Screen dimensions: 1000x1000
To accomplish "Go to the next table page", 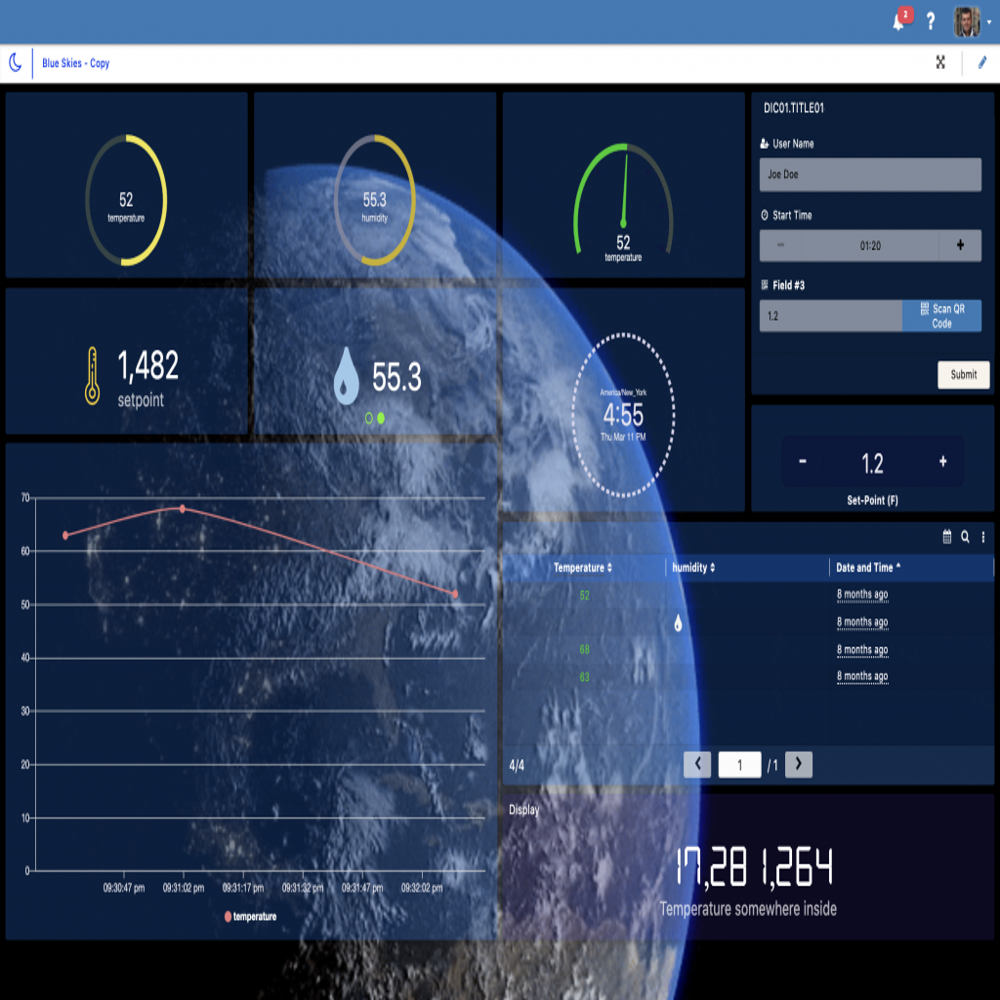I will click(798, 765).
